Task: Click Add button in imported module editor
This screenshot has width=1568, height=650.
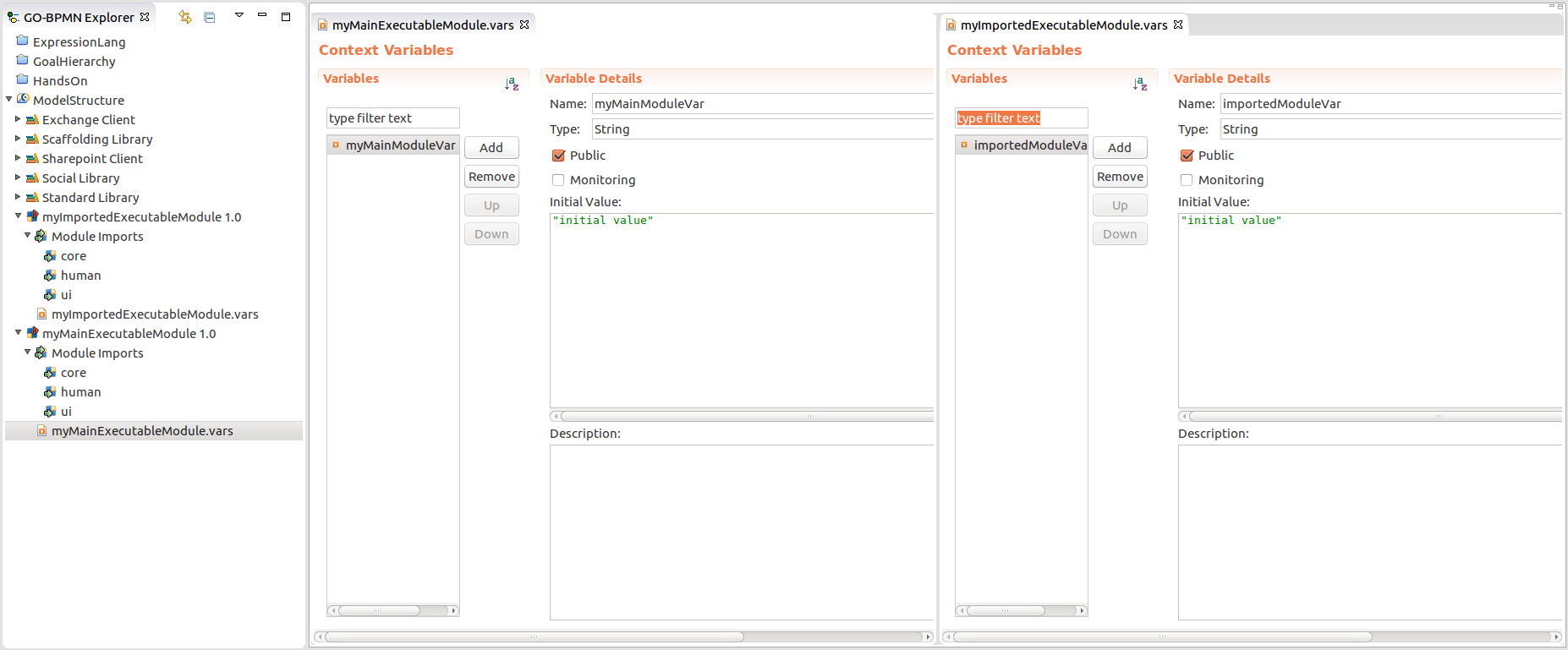Action: 1120,148
